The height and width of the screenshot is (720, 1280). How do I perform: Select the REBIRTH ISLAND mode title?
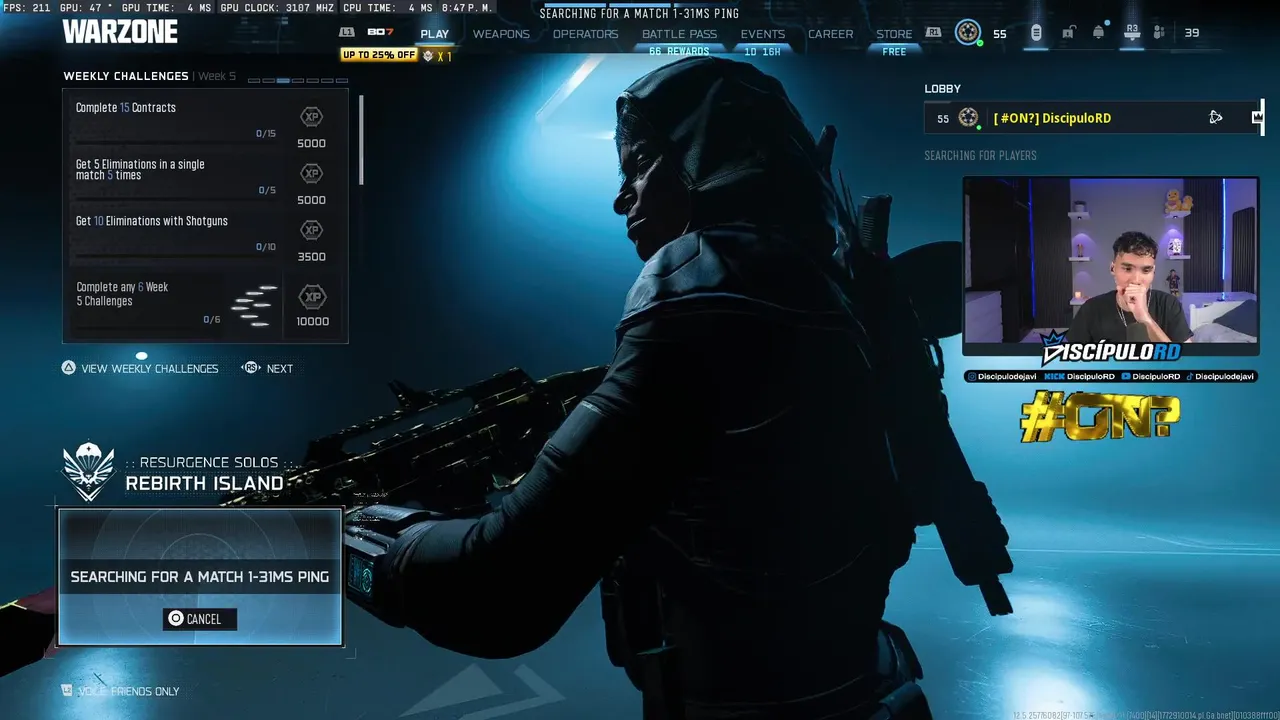pos(205,484)
